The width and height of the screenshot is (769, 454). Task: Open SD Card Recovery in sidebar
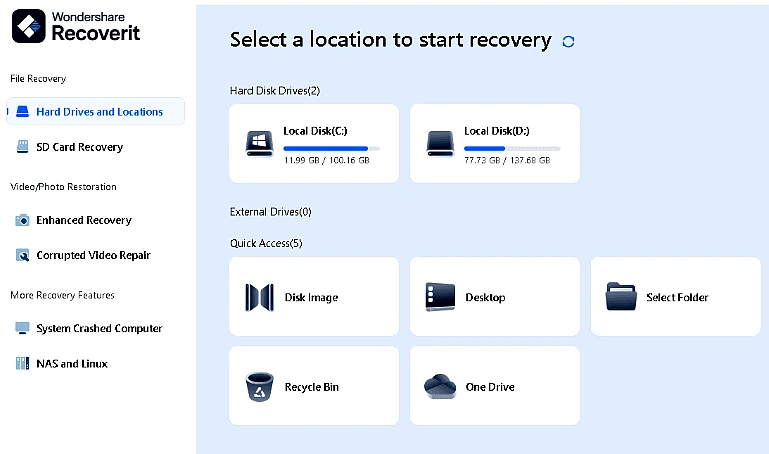(79, 147)
